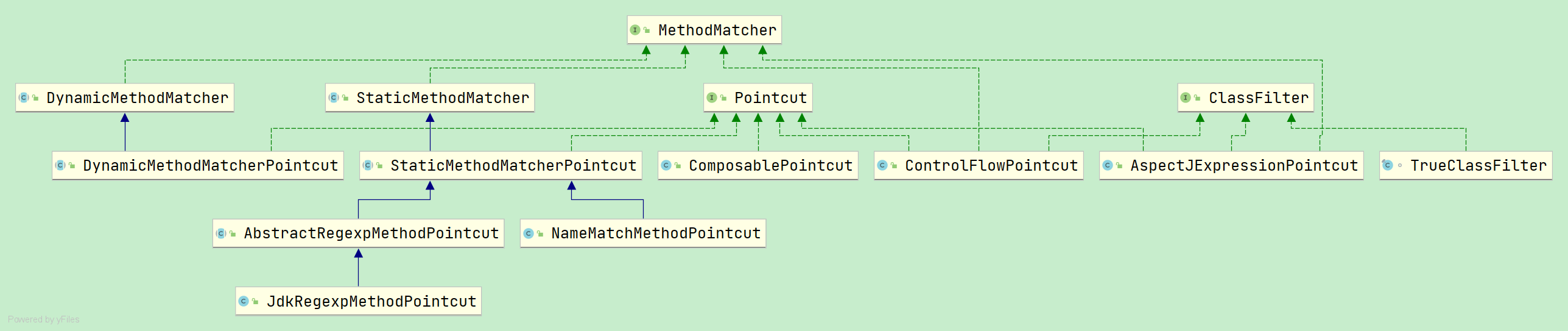Click the interface icon beside ClassFilter
1568x331 pixels.
click(1185, 98)
